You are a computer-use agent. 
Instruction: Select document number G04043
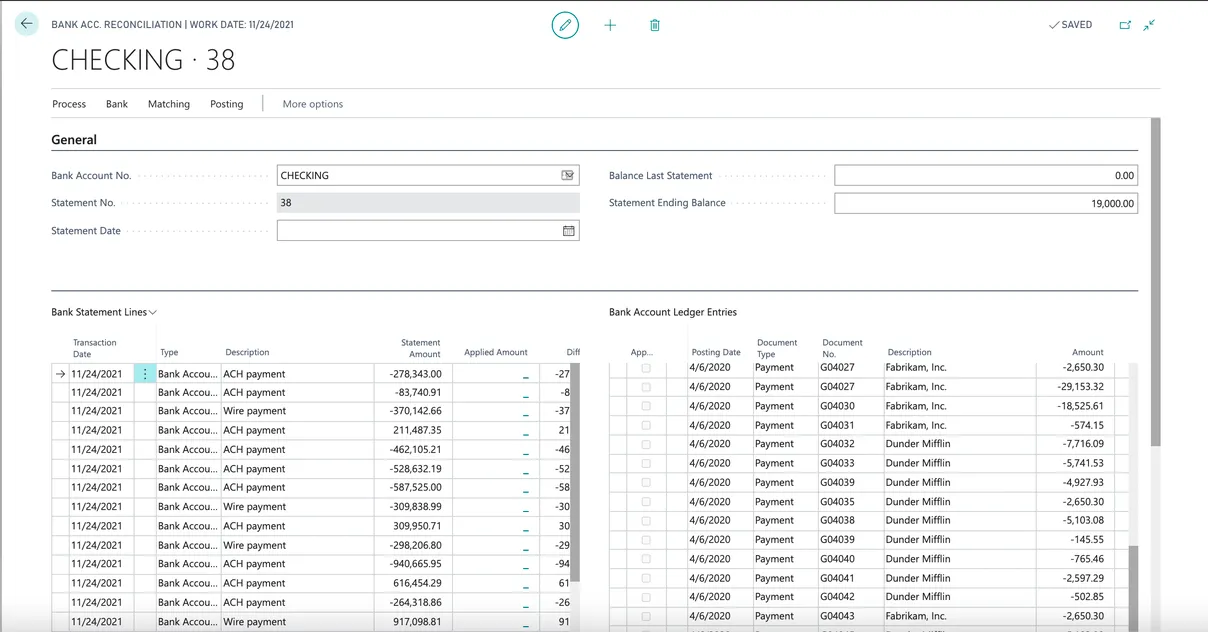pos(838,616)
